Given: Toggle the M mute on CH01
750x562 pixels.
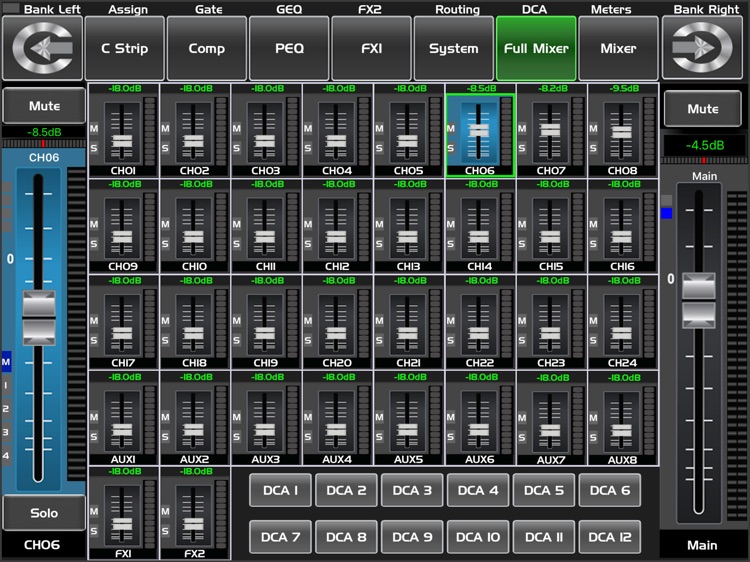Looking at the screenshot, I should pos(94,128).
